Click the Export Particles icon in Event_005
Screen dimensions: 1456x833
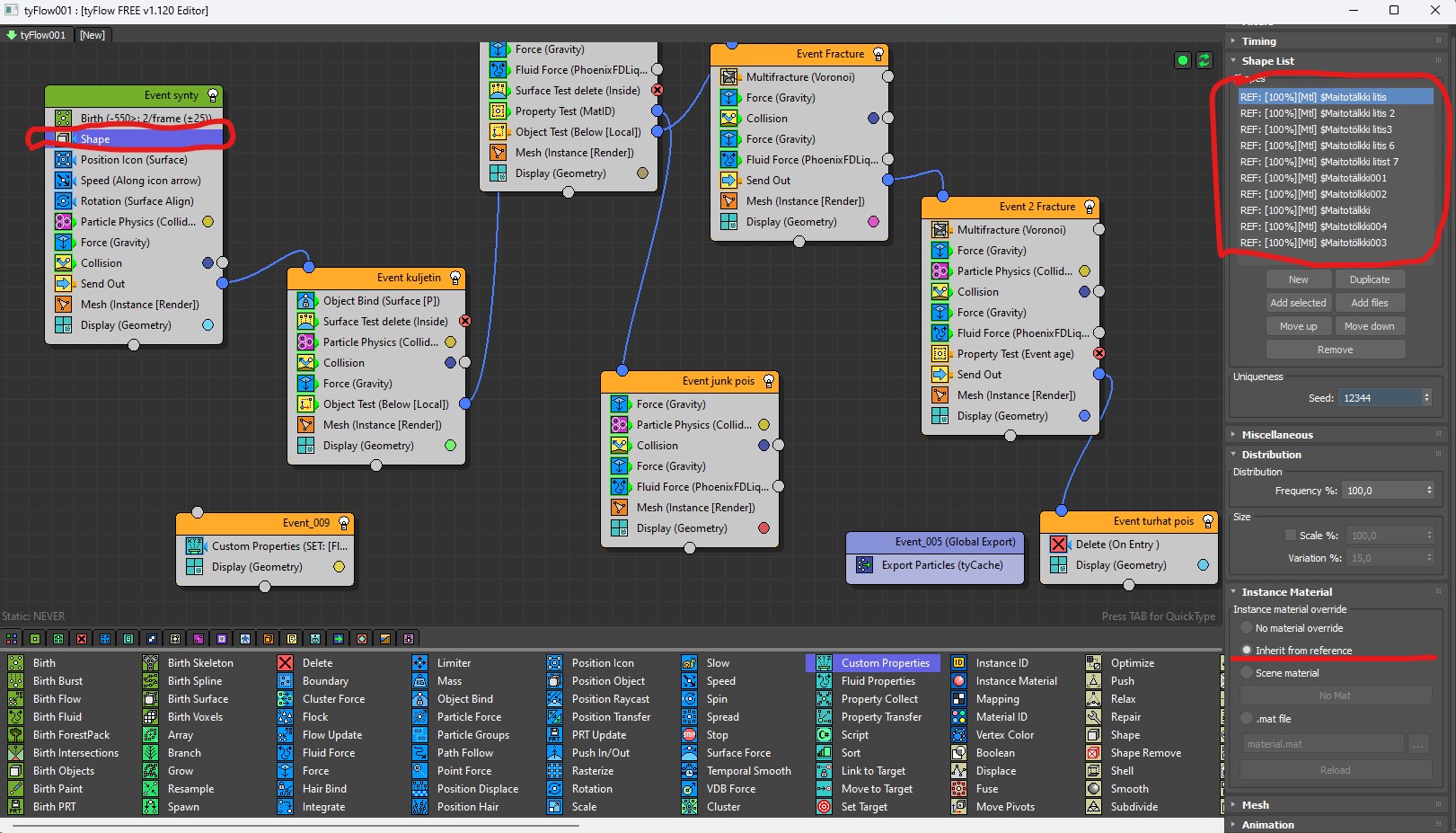click(x=865, y=564)
